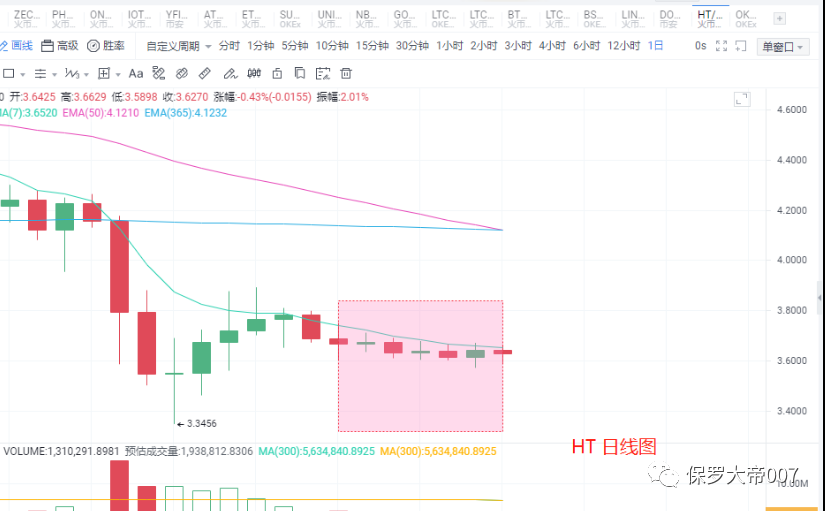The width and height of the screenshot is (825, 511).
Task: Click the chain link tool icon
Action: [x=182, y=74]
